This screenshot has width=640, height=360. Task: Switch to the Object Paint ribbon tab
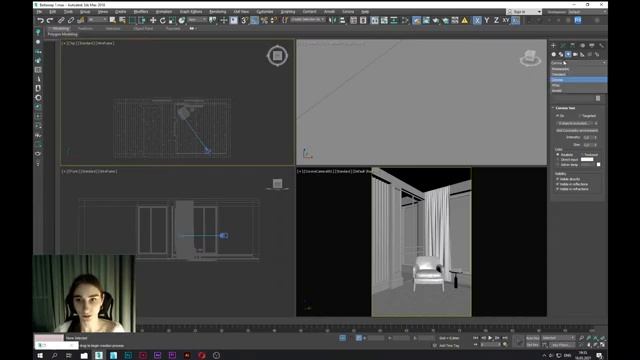(143, 29)
